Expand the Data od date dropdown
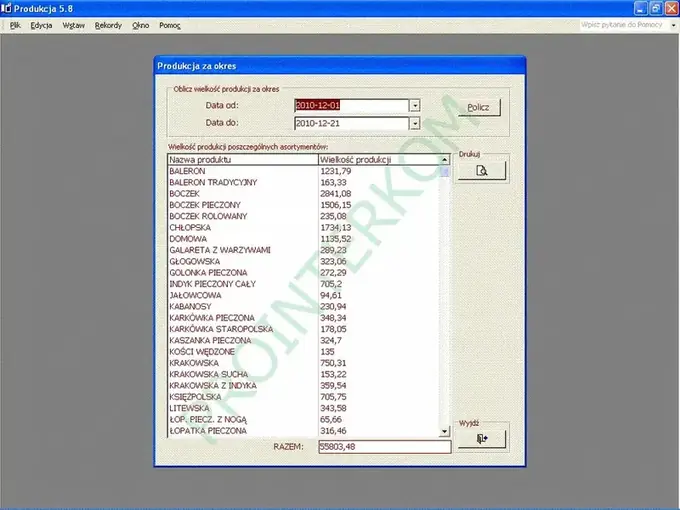 tap(415, 105)
